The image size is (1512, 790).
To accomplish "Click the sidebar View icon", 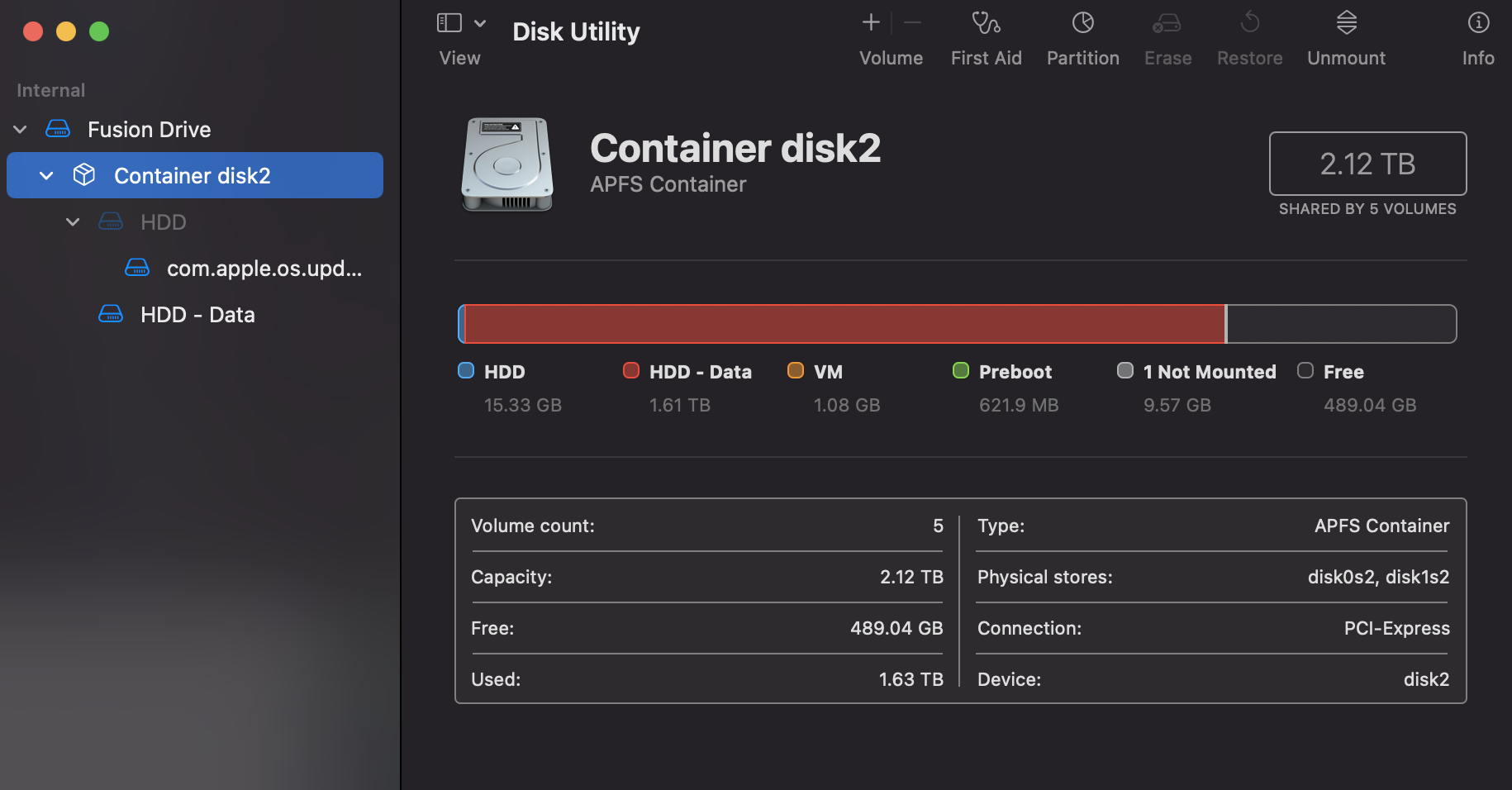I will pos(449,23).
